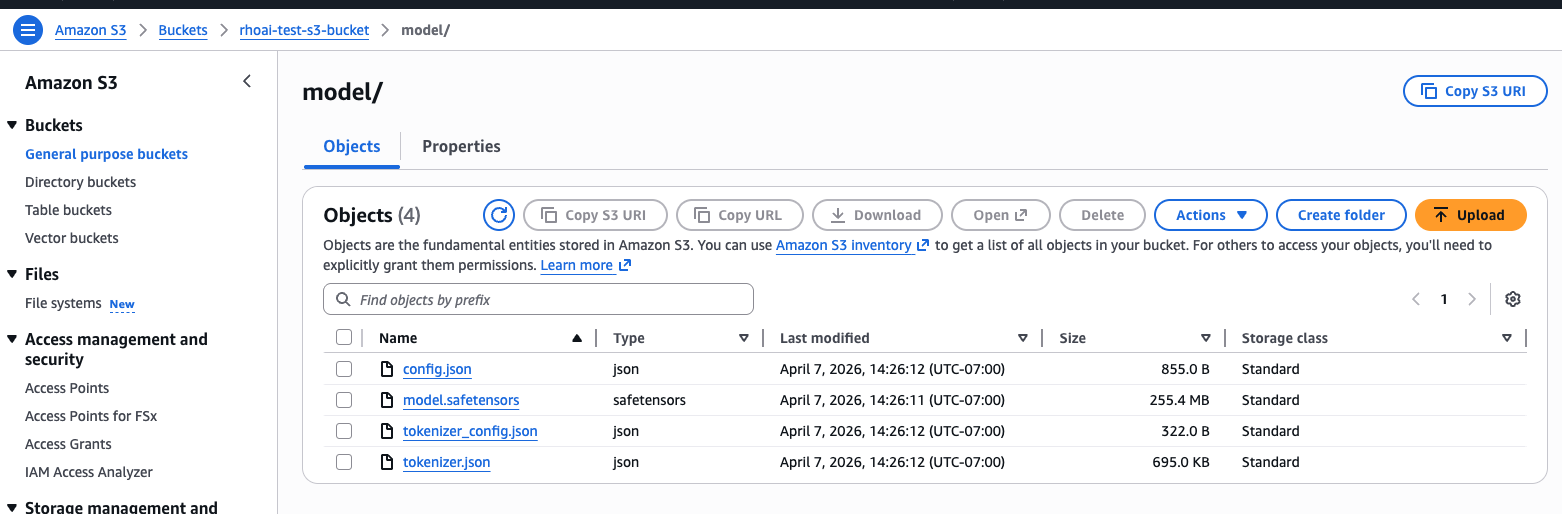The width and height of the screenshot is (1562, 514).
Task: Open the Amazon S3 inventory link
Action: (844, 245)
